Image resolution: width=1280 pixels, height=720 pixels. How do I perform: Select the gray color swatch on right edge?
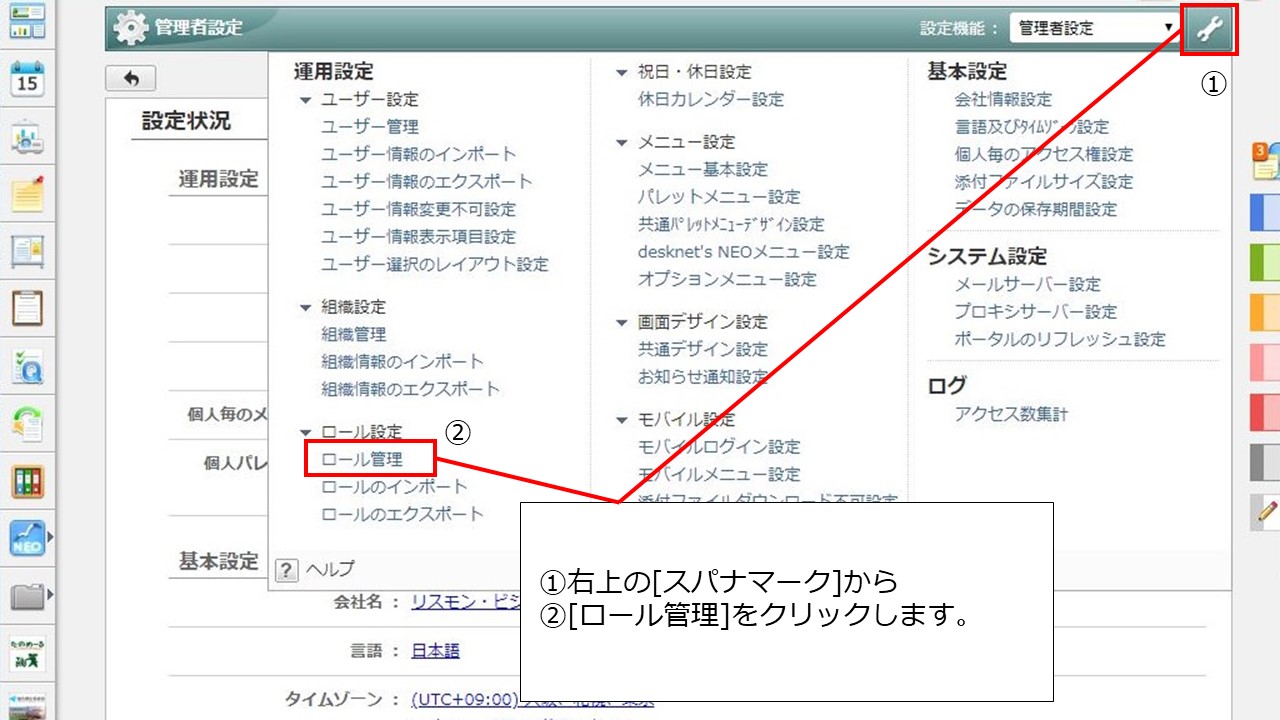click(1266, 462)
